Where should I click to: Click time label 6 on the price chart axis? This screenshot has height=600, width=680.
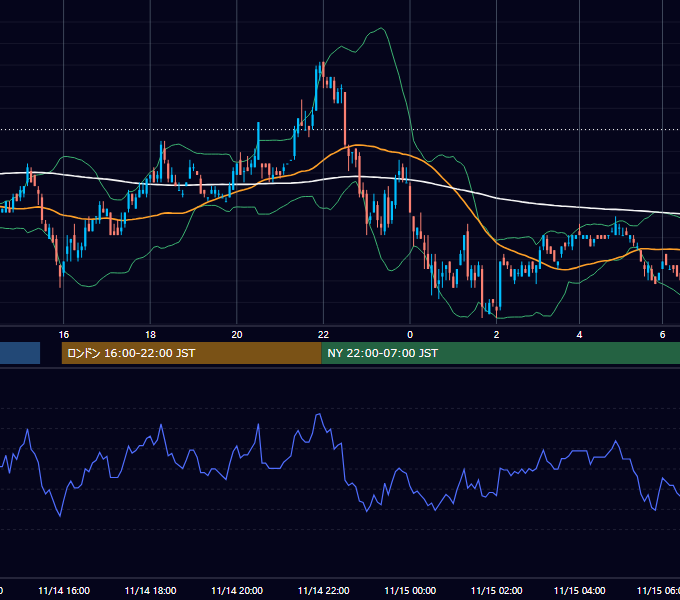pyautogui.click(x=662, y=335)
